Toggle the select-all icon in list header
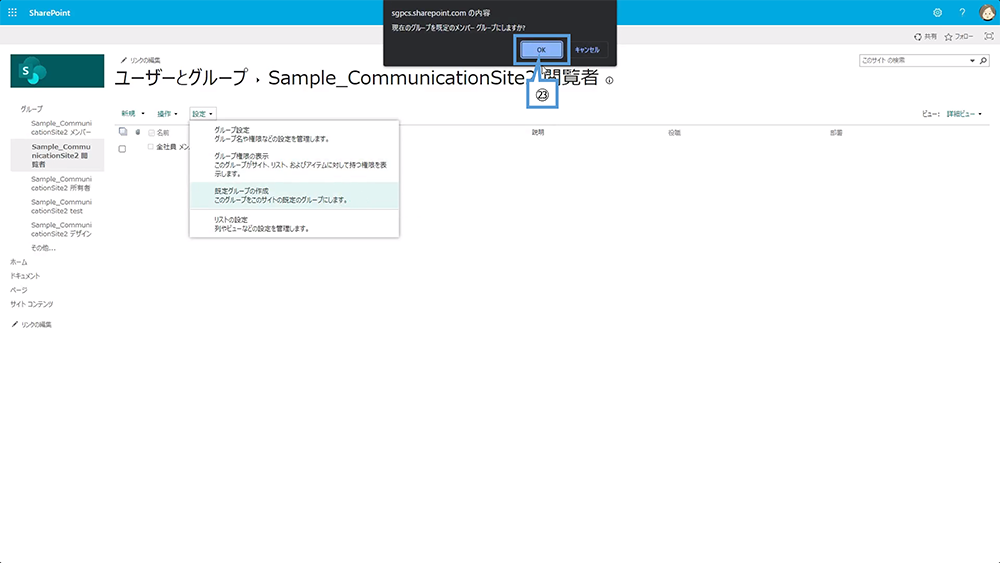The height and width of the screenshot is (563, 1000). click(123, 132)
